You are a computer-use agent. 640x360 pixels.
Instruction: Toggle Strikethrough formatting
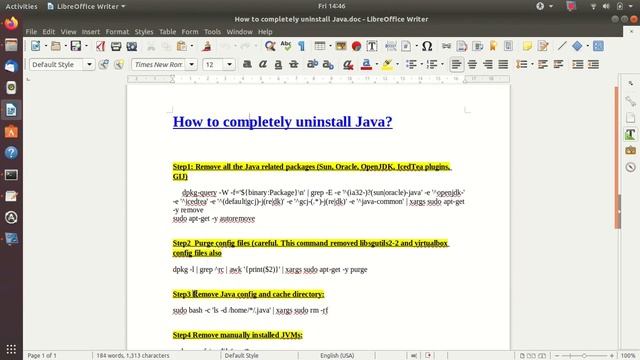click(x=293, y=64)
